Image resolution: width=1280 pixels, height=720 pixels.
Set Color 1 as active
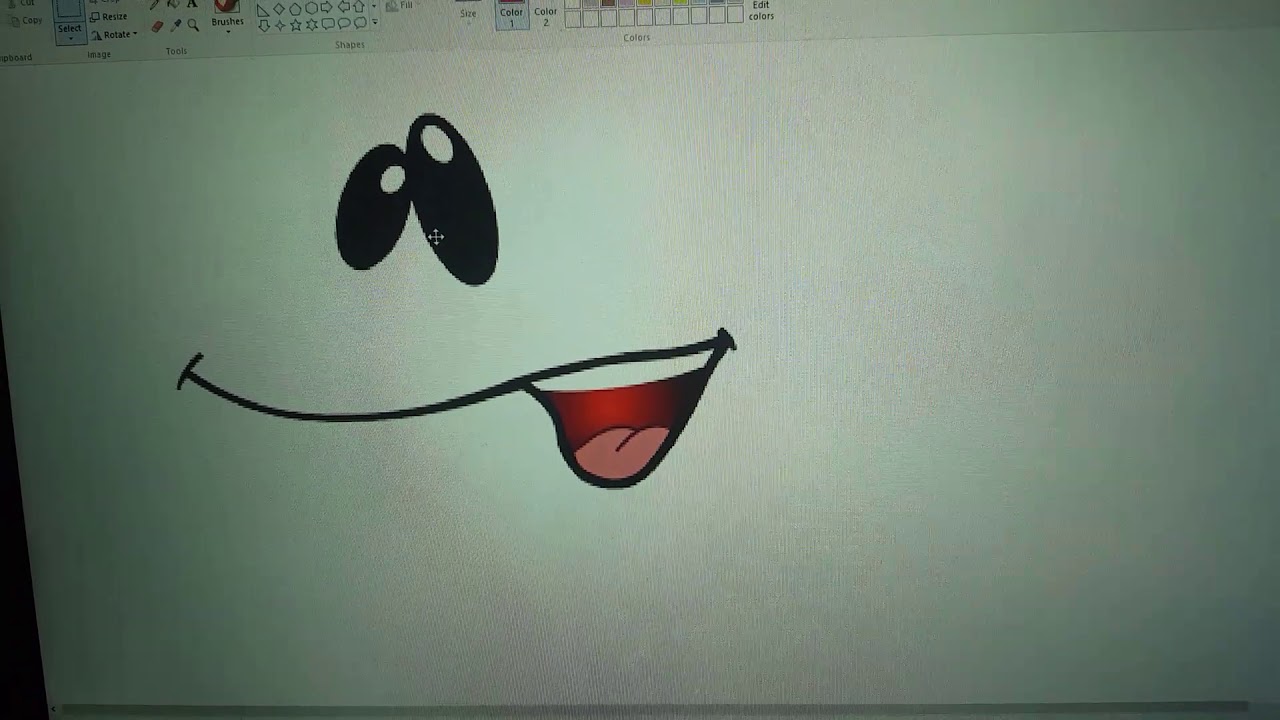coord(511,17)
